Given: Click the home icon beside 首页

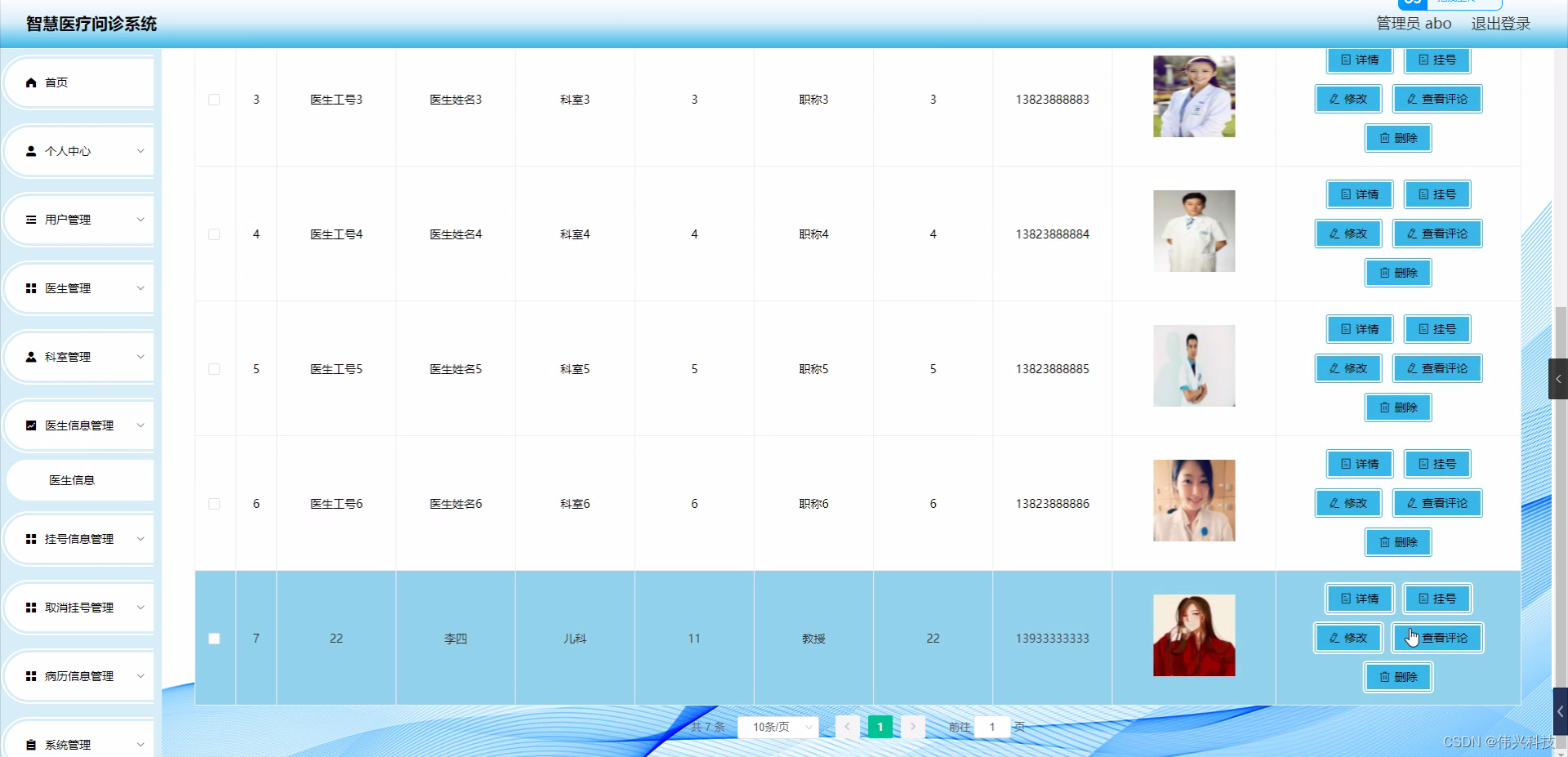Looking at the screenshot, I should [x=31, y=82].
